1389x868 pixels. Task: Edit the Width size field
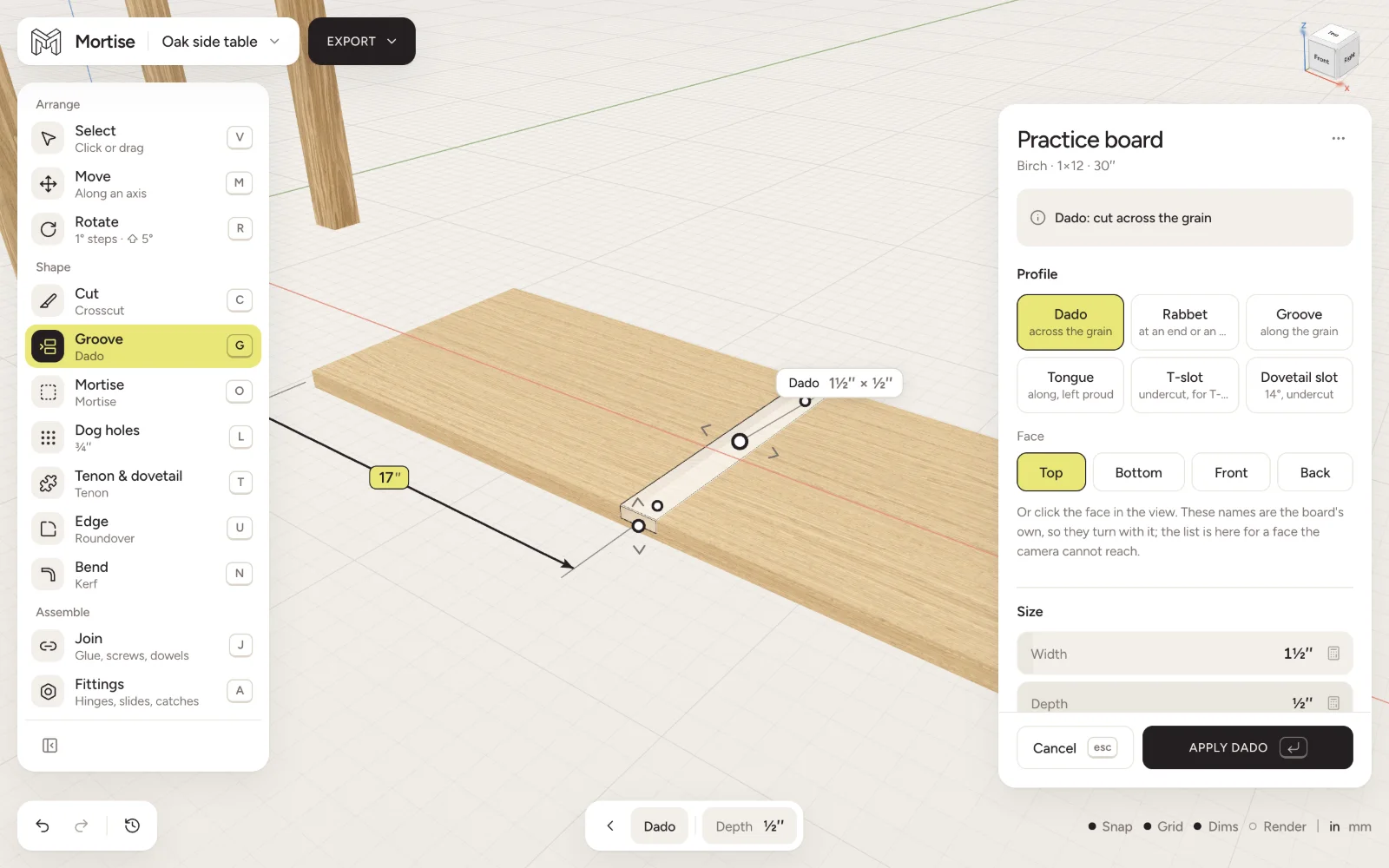pyautogui.click(x=1184, y=654)
